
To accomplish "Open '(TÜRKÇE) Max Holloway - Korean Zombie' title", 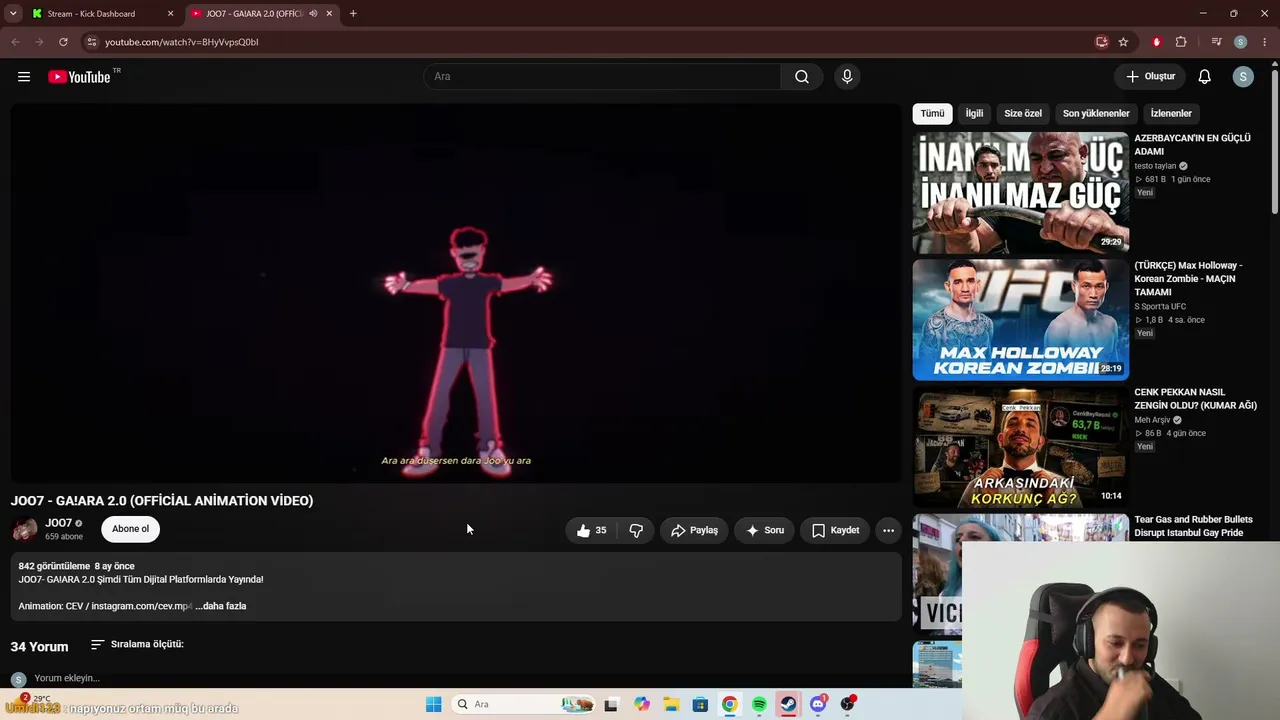I will (1188, 279).
